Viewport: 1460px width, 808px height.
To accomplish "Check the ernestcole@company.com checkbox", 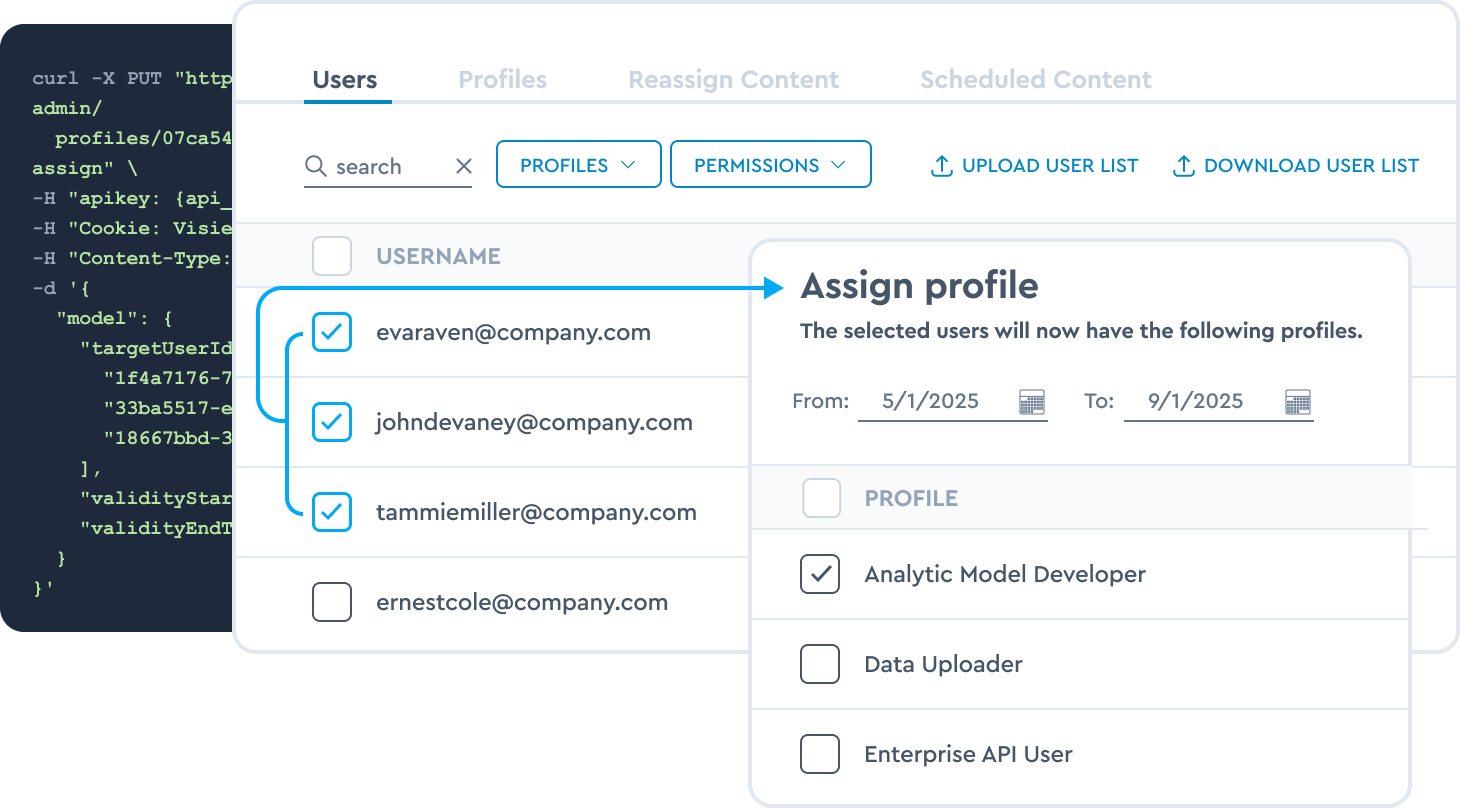I will click(x=332, y=602).
